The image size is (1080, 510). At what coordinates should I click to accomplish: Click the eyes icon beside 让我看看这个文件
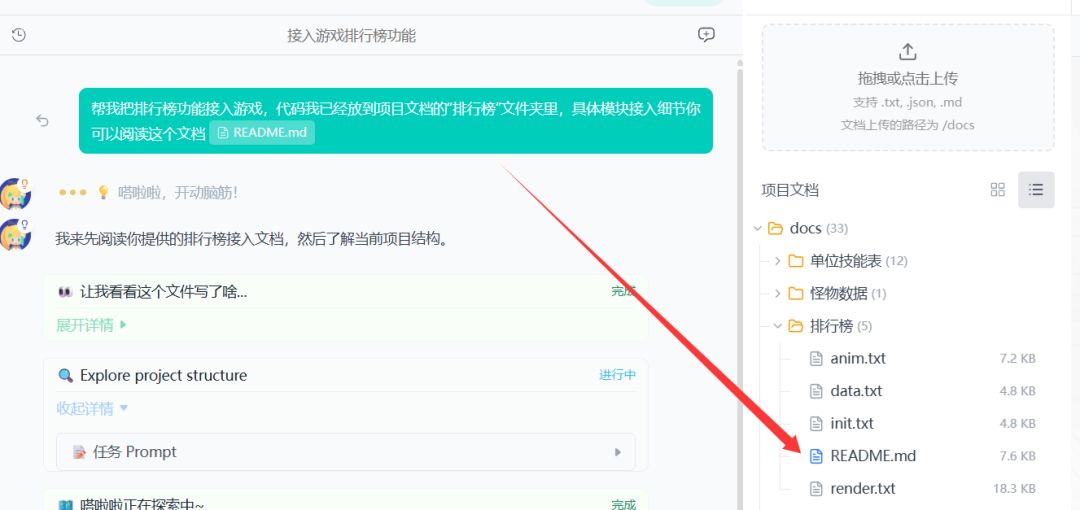(65, 292)
